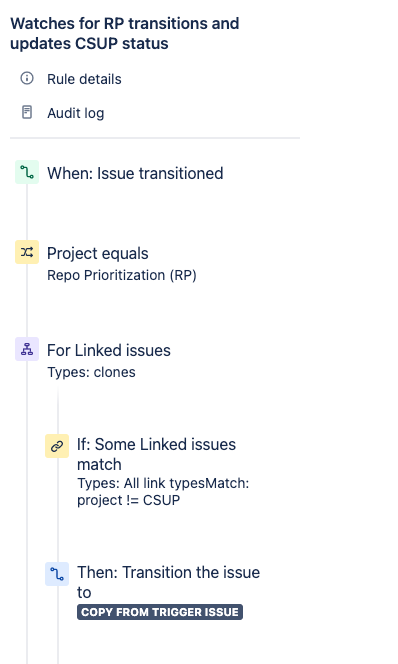Select the purple Linked issues branch icon

pyautogui.click(x=27, y=349)
